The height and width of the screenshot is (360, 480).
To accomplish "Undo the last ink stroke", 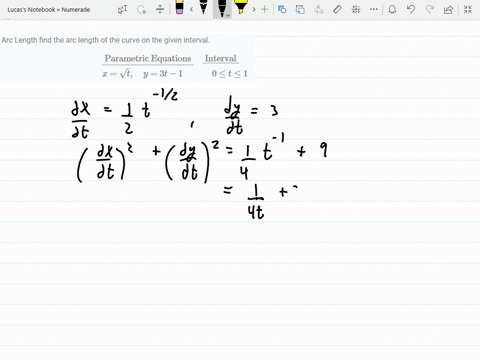I will [411, 9].
